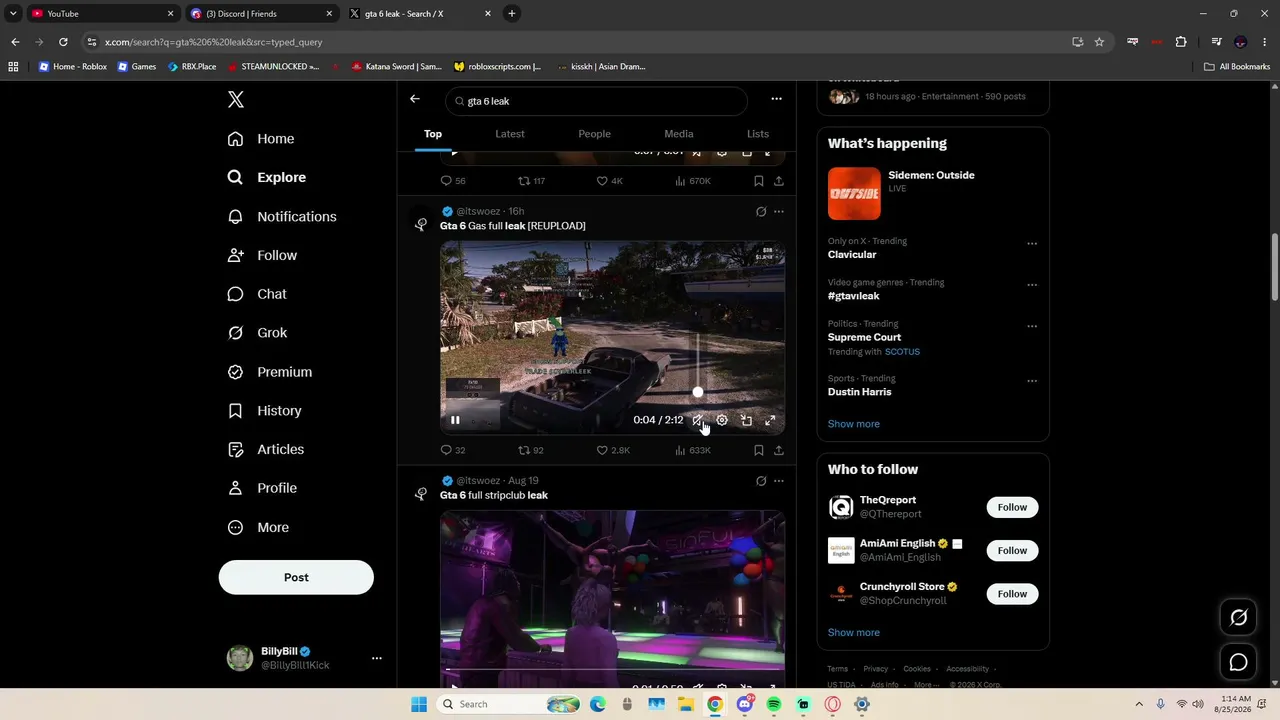The width and height of the screenshot is (1280, 720).
Task: Toggle picture-in-picture on Gas leak video
Action: (x=746, y=420)
